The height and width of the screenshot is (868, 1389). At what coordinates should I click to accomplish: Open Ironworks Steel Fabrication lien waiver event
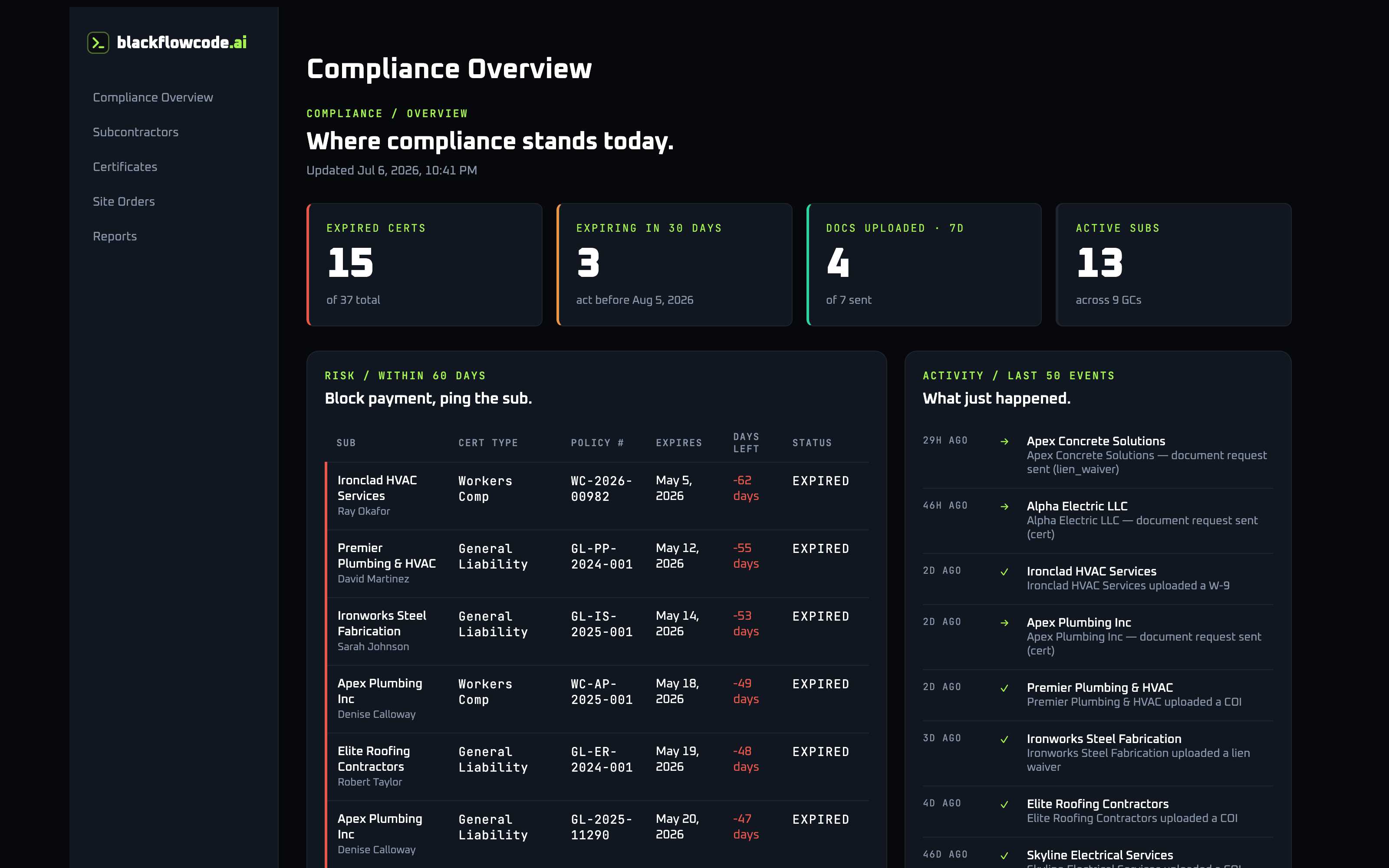pyautogui.click(x=1097, y=753)
